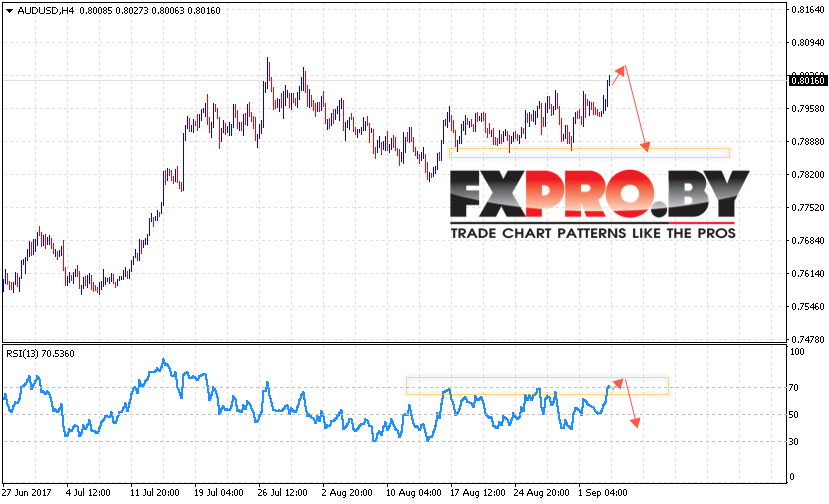The image size is (829, 504).
Task: Click the 27 Jun 2017 date label
Action: click(26, 492)
